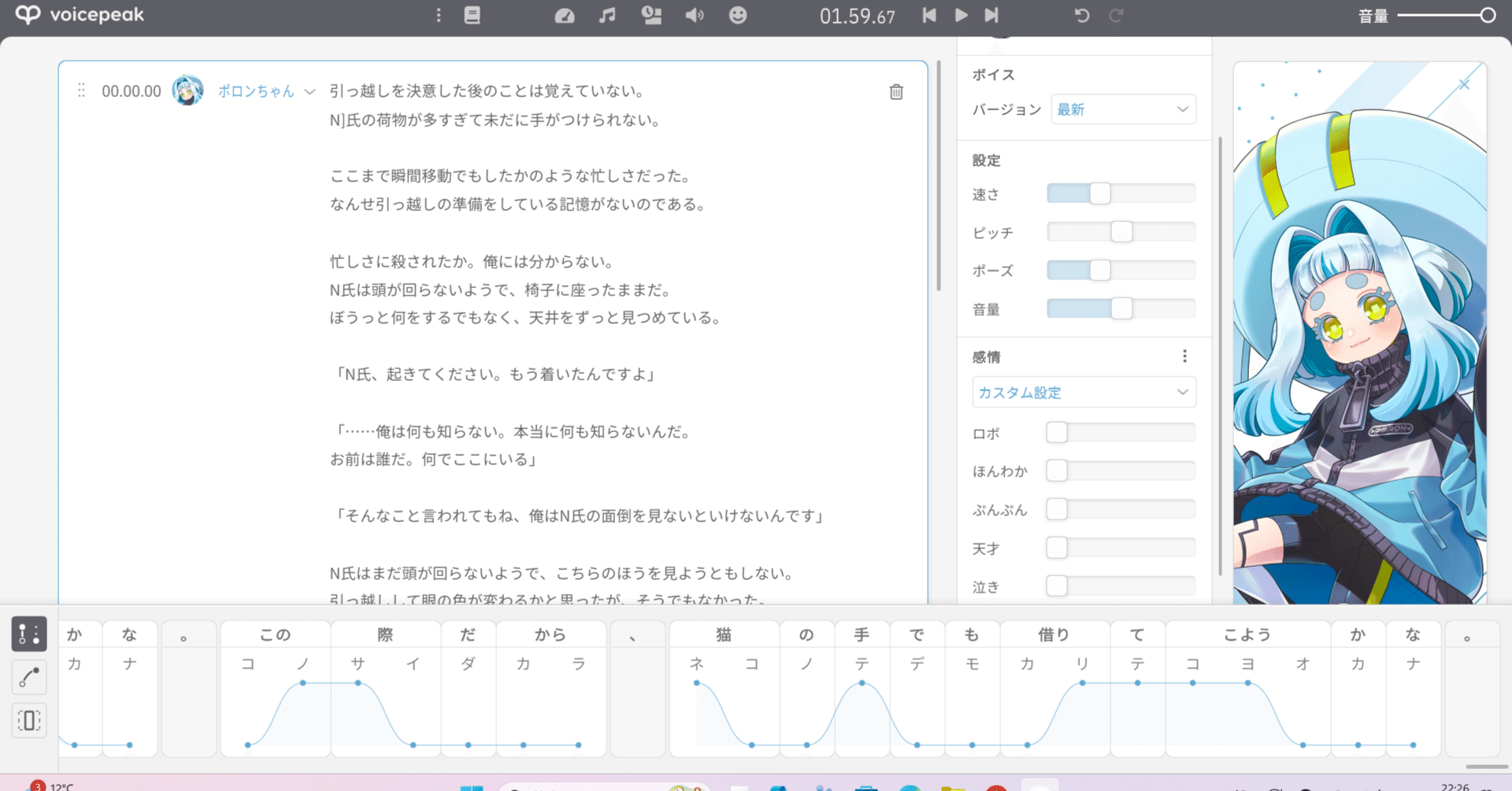Viewport: 1512px width, 791px height.
Task: Select the pitch curve editing tool
Action: tap(29, 677)
